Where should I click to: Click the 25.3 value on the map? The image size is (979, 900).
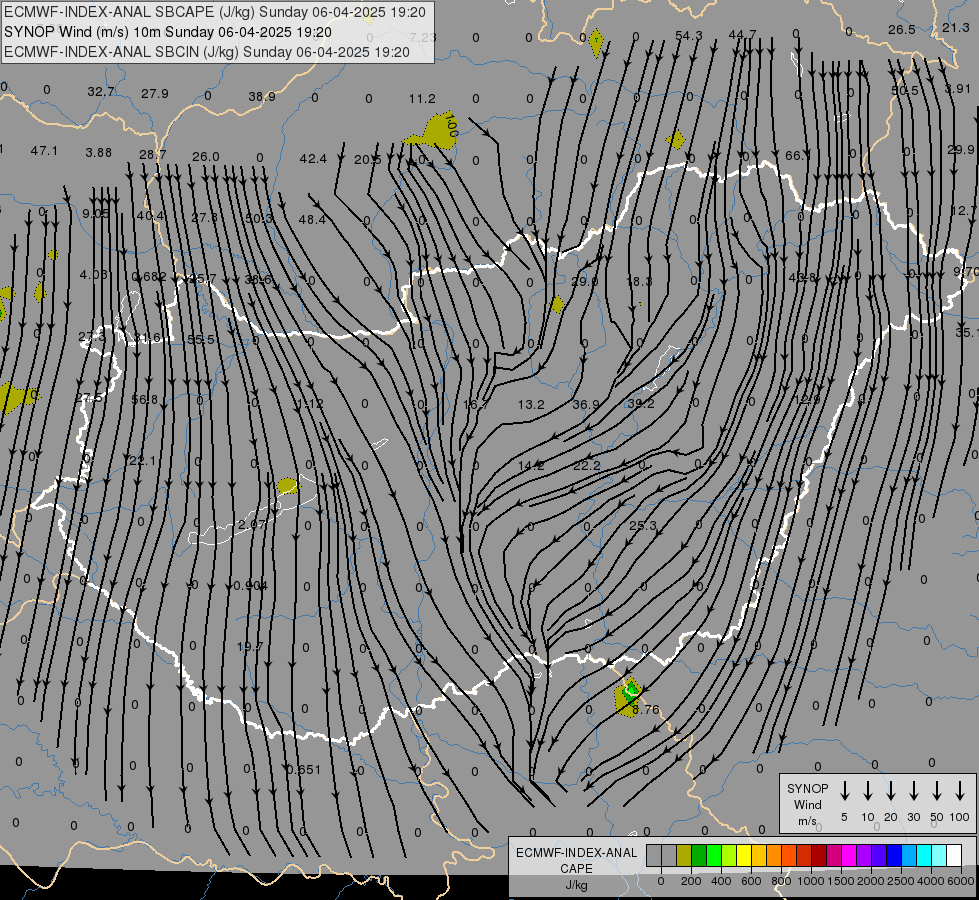643,525
